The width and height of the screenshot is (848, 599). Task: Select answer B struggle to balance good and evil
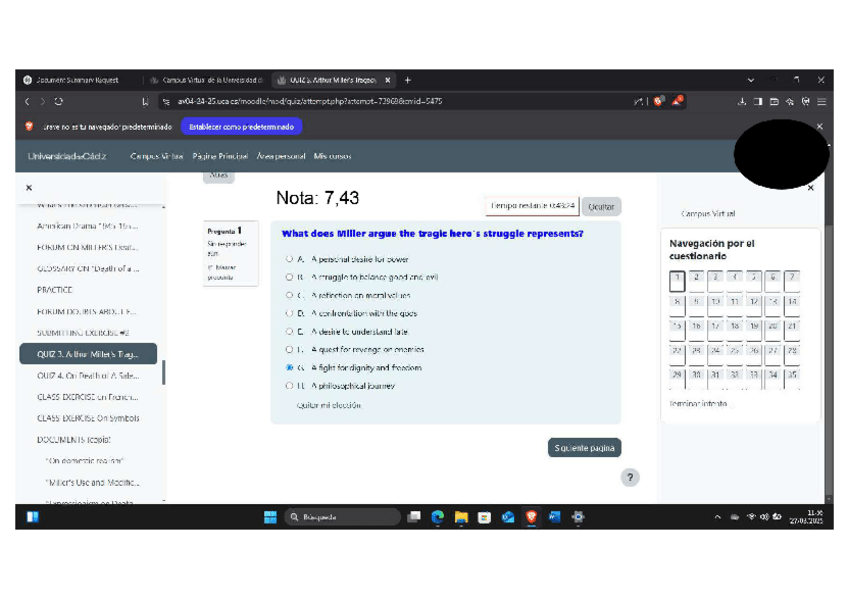289,277
